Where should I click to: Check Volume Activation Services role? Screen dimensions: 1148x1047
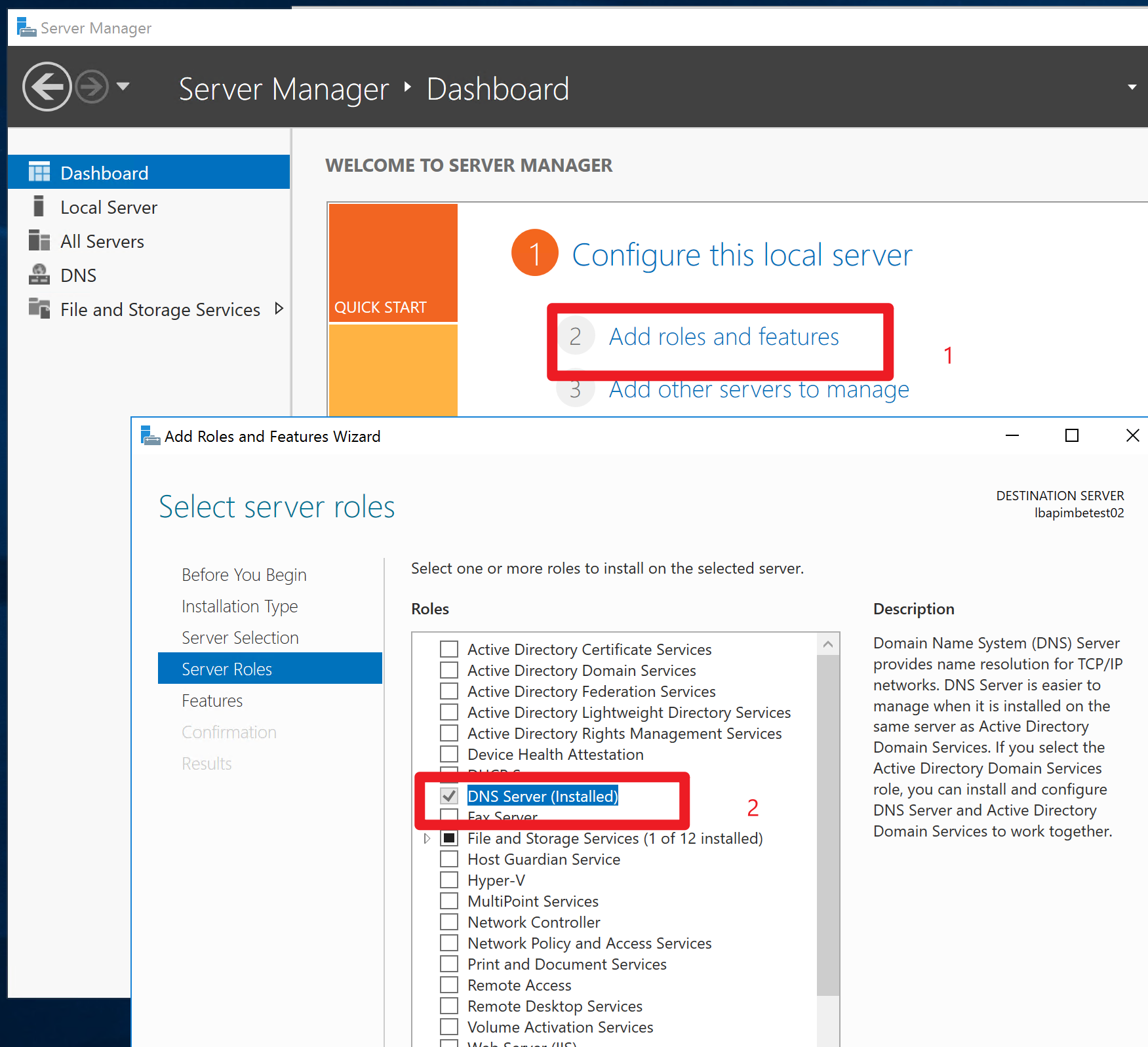[x=449, y=1027]
